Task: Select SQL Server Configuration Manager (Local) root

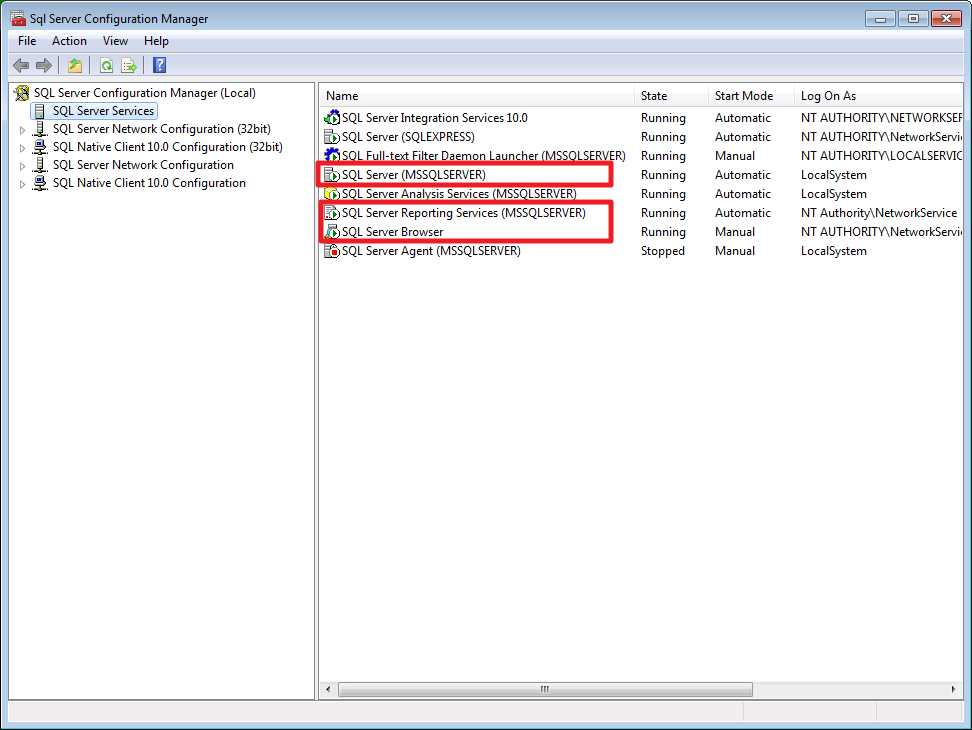Action: tap(144, 93)
